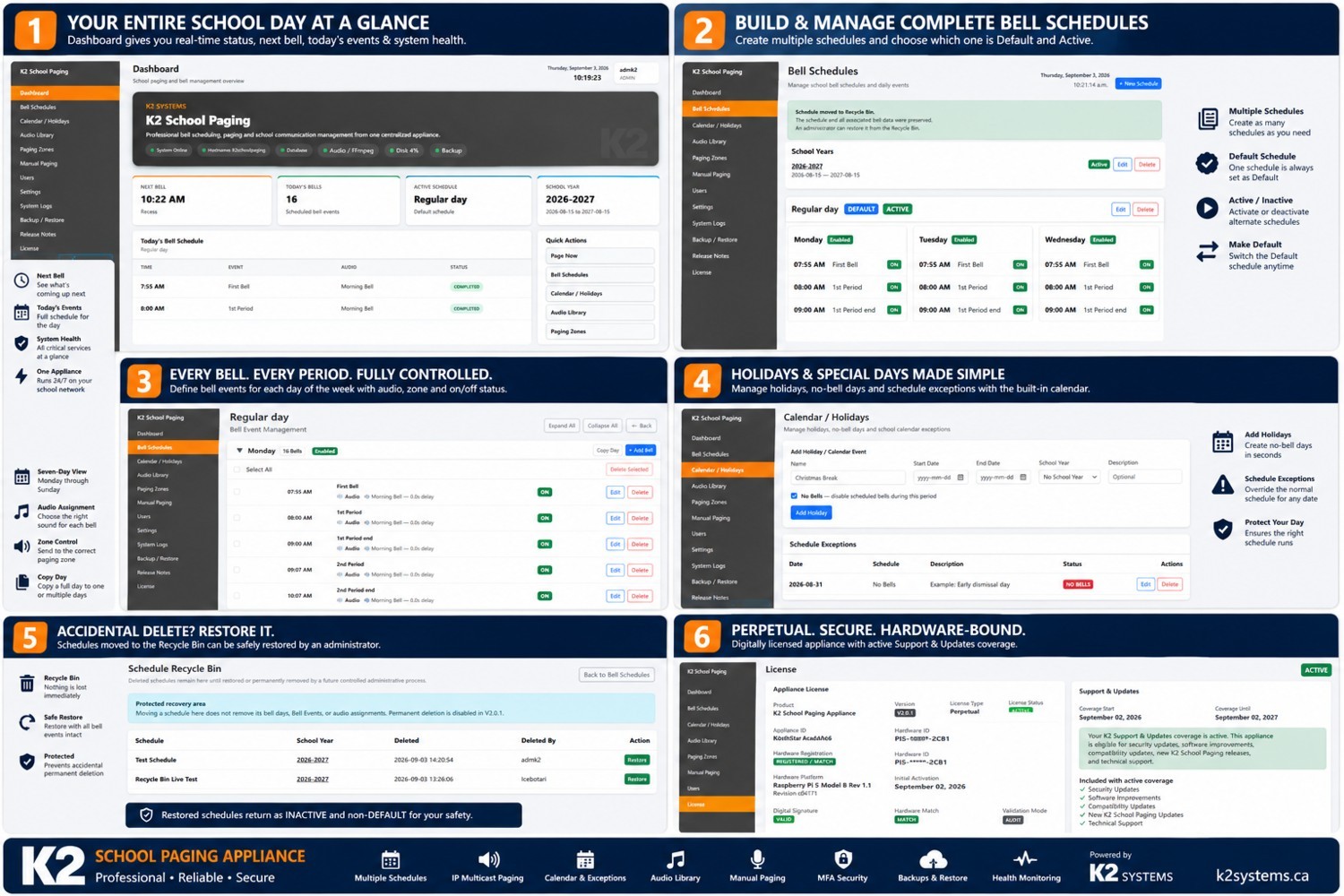
Task: Click the Audio Library music note footer icon
Action: pyautogui.click(x=676, y=860)
